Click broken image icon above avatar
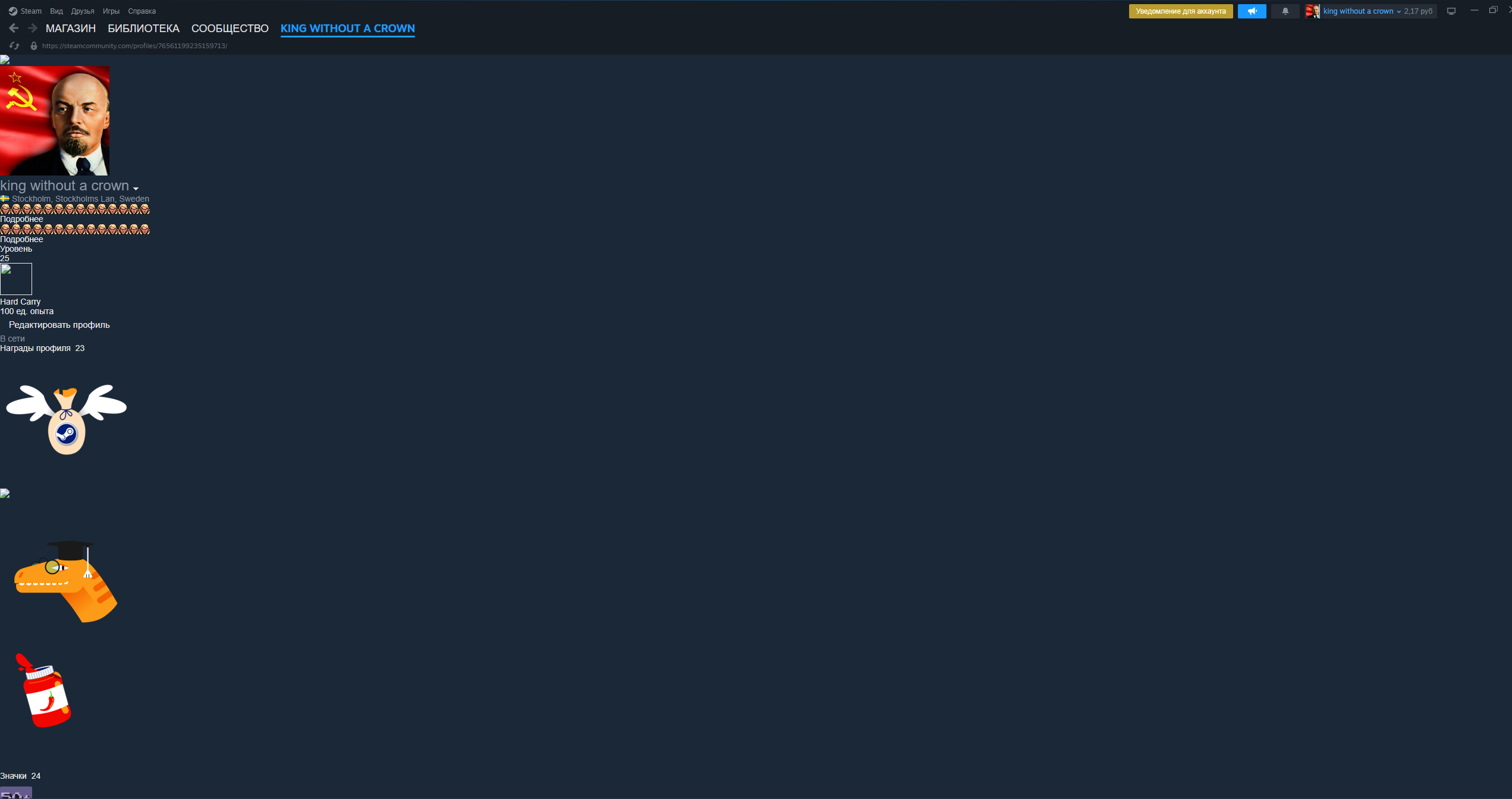The height and width of the screenshot is (799, 1512). coord(5,59)
